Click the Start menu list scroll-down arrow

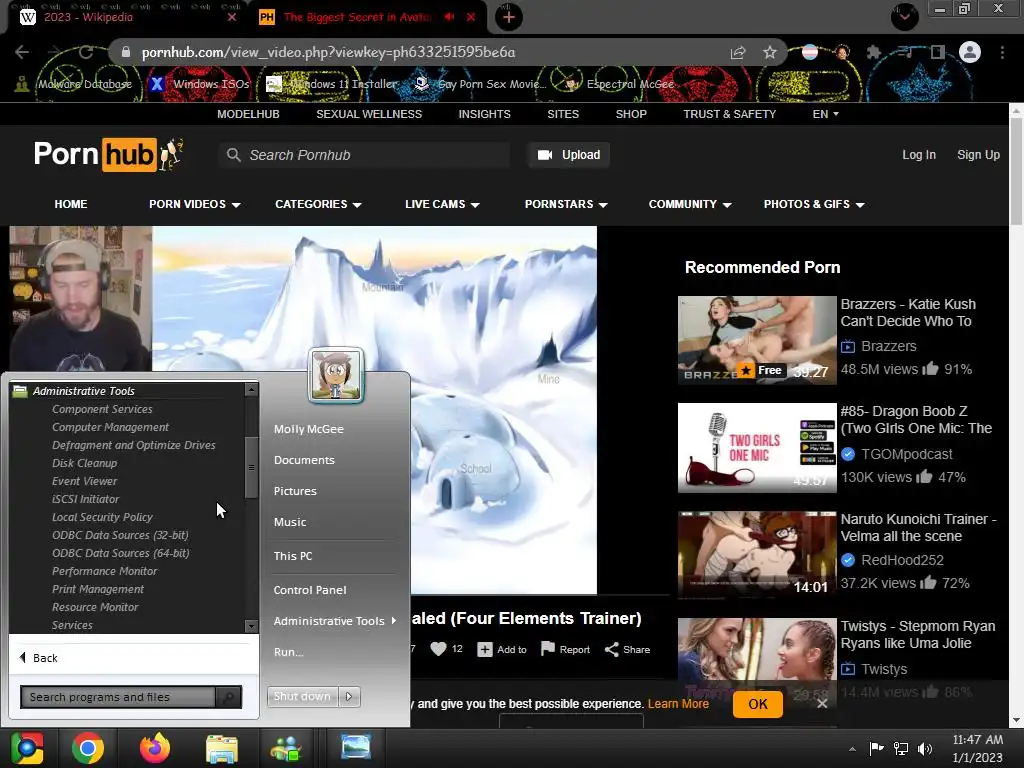[251, 626]
